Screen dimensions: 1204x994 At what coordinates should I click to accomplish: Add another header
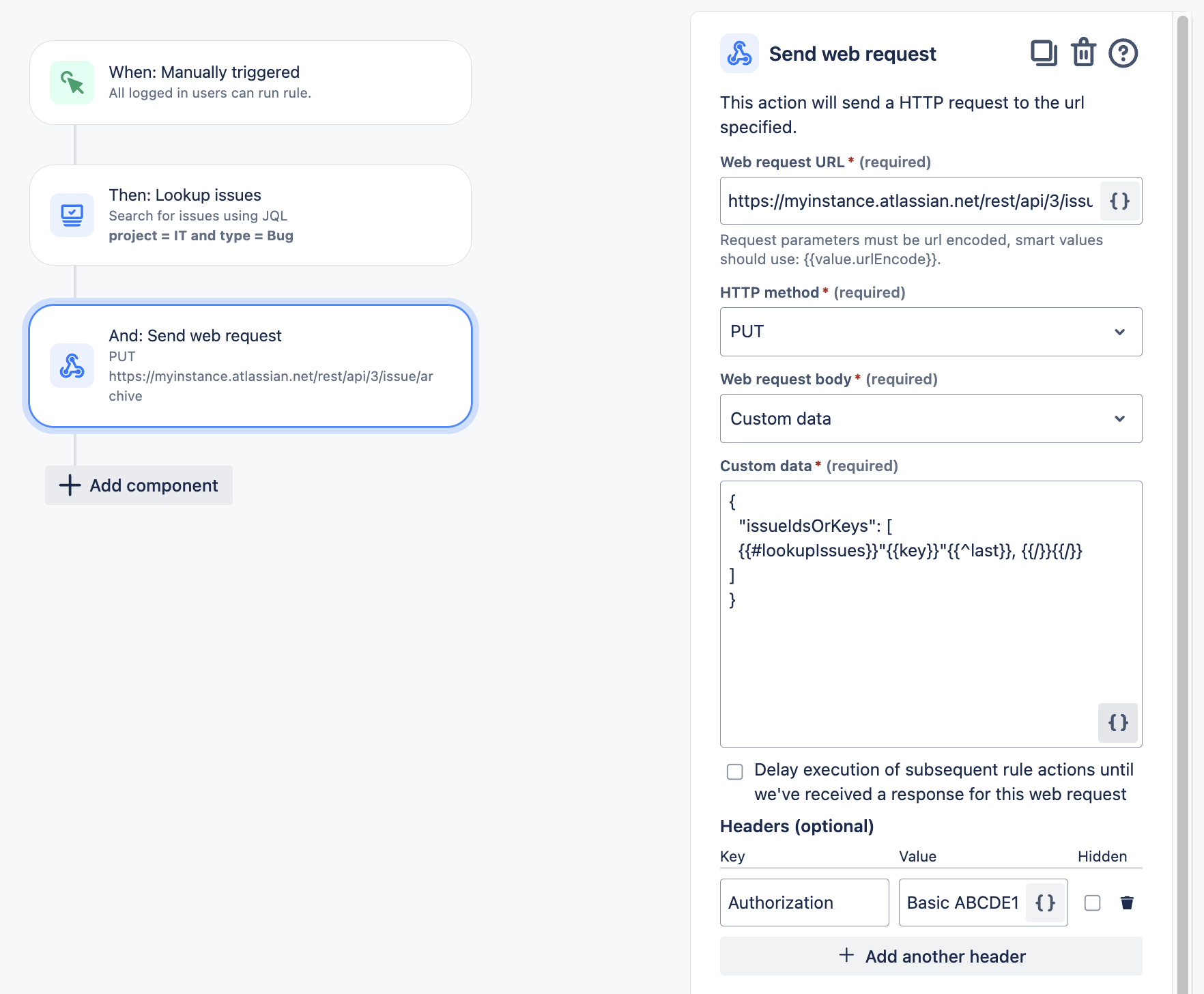point(931,956)
